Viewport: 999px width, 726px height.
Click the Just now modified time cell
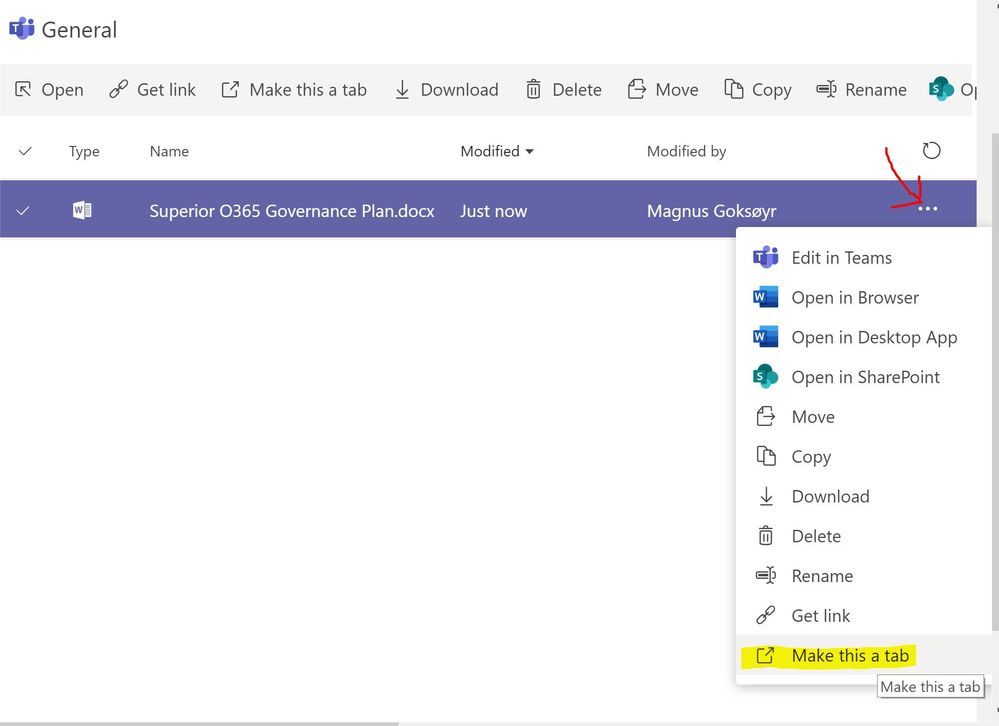tap(493, 211)
